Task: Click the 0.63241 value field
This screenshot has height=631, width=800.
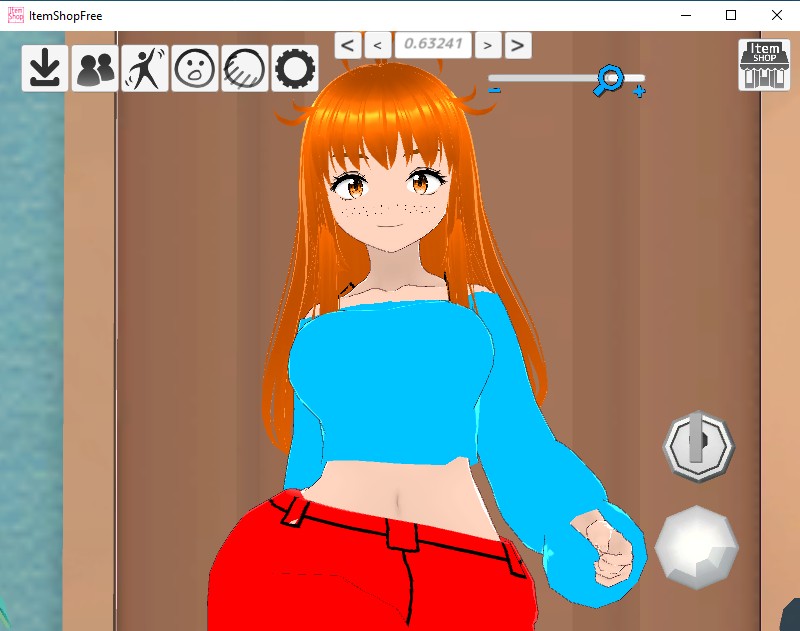Action: click(x=432, y=45)
